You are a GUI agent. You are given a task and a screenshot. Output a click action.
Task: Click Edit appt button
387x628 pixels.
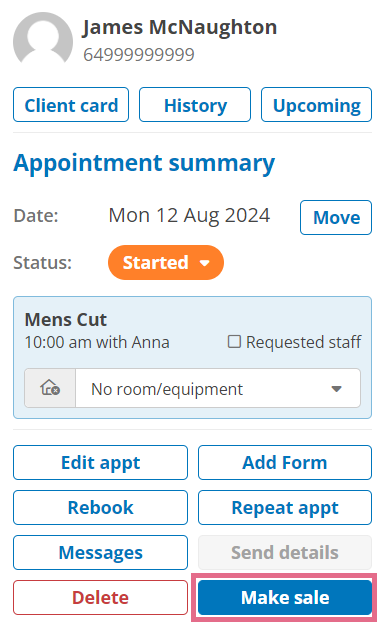pyautogui.click(x=101, y=463)
